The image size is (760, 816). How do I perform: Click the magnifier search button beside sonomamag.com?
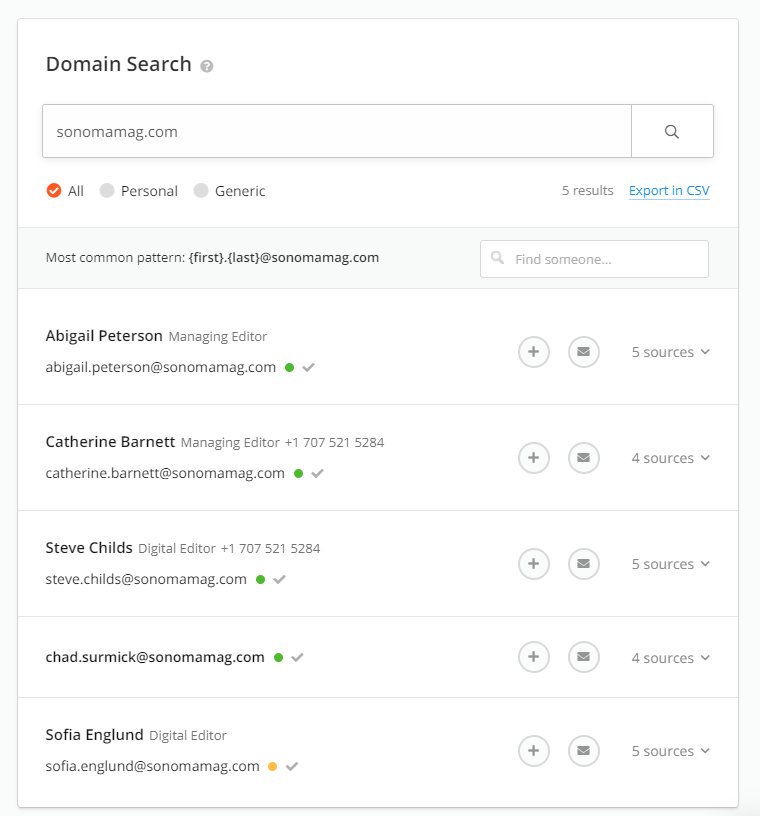pyautogui.click(x=672, y=131)
